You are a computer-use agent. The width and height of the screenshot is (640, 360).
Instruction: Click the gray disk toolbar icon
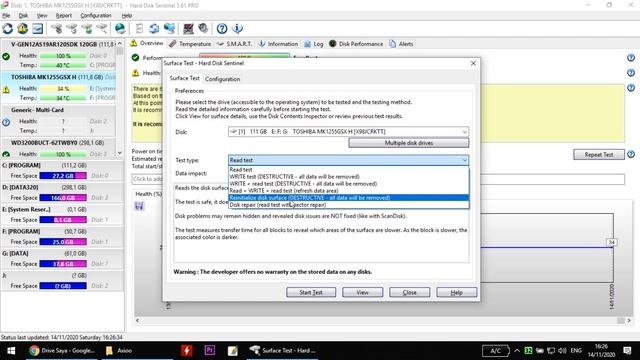[x=203, y=29]
